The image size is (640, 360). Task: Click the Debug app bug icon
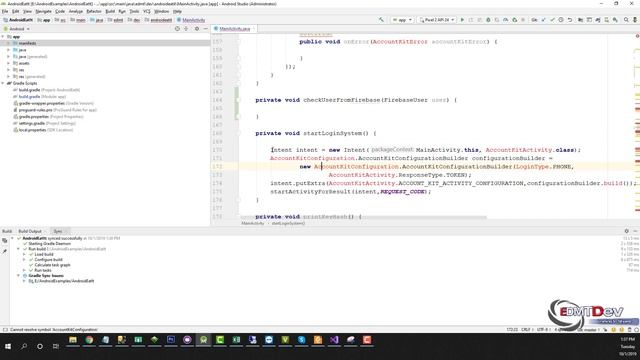[x=488, y=20]
